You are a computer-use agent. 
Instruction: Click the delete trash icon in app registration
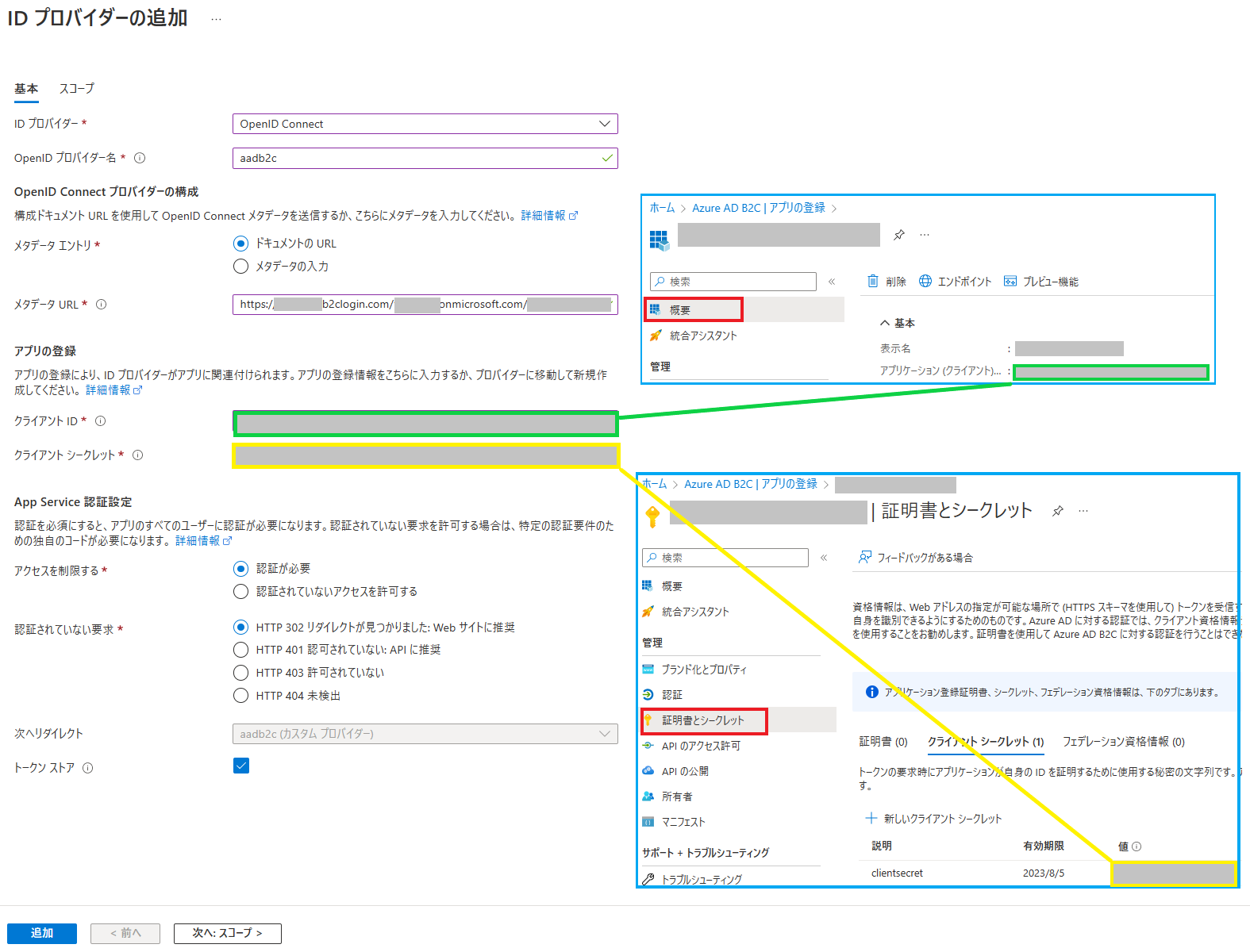873,281
